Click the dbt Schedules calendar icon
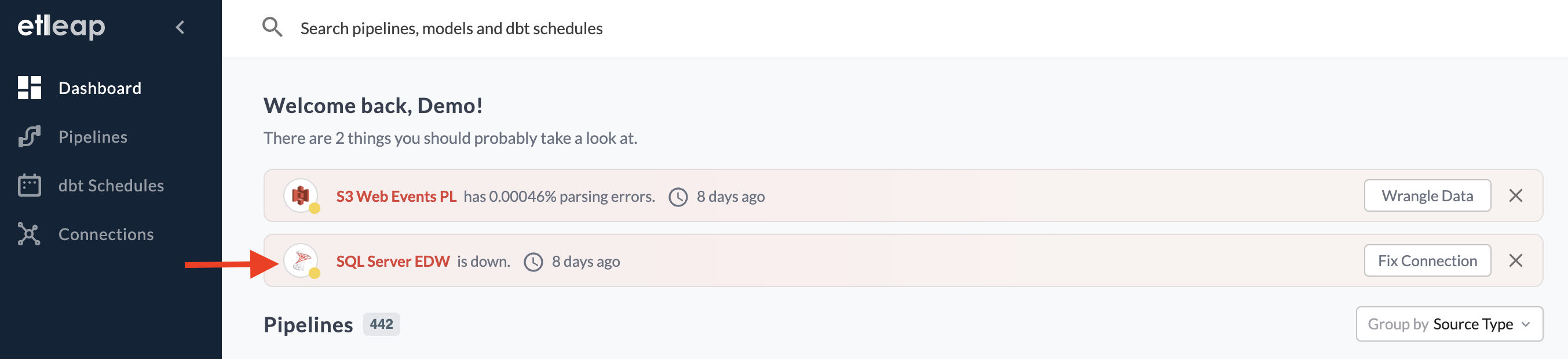This screenshot has height=359, width=1568. pyautogui.click(x=29, y=185)
